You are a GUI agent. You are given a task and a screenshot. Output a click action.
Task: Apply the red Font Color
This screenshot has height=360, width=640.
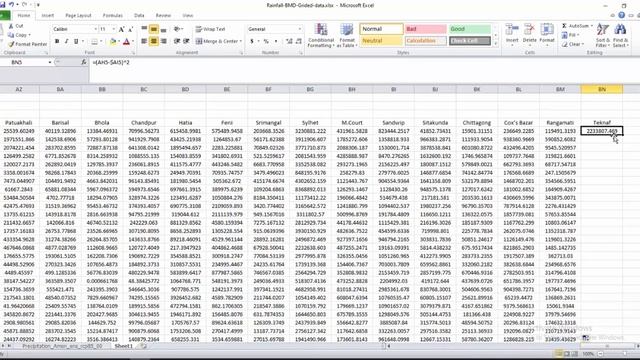point(126,41)
